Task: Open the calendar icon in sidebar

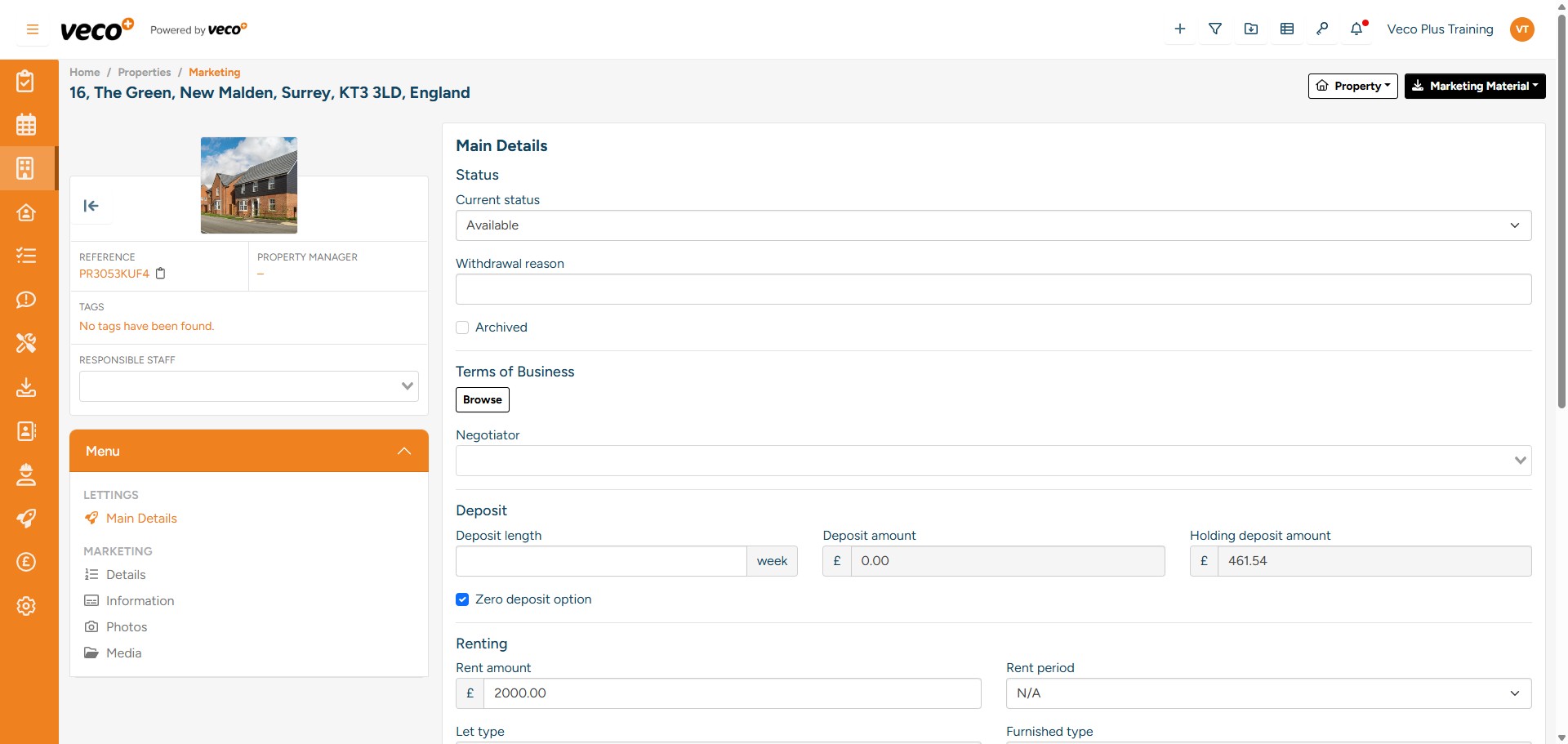Action: point(26,125)
